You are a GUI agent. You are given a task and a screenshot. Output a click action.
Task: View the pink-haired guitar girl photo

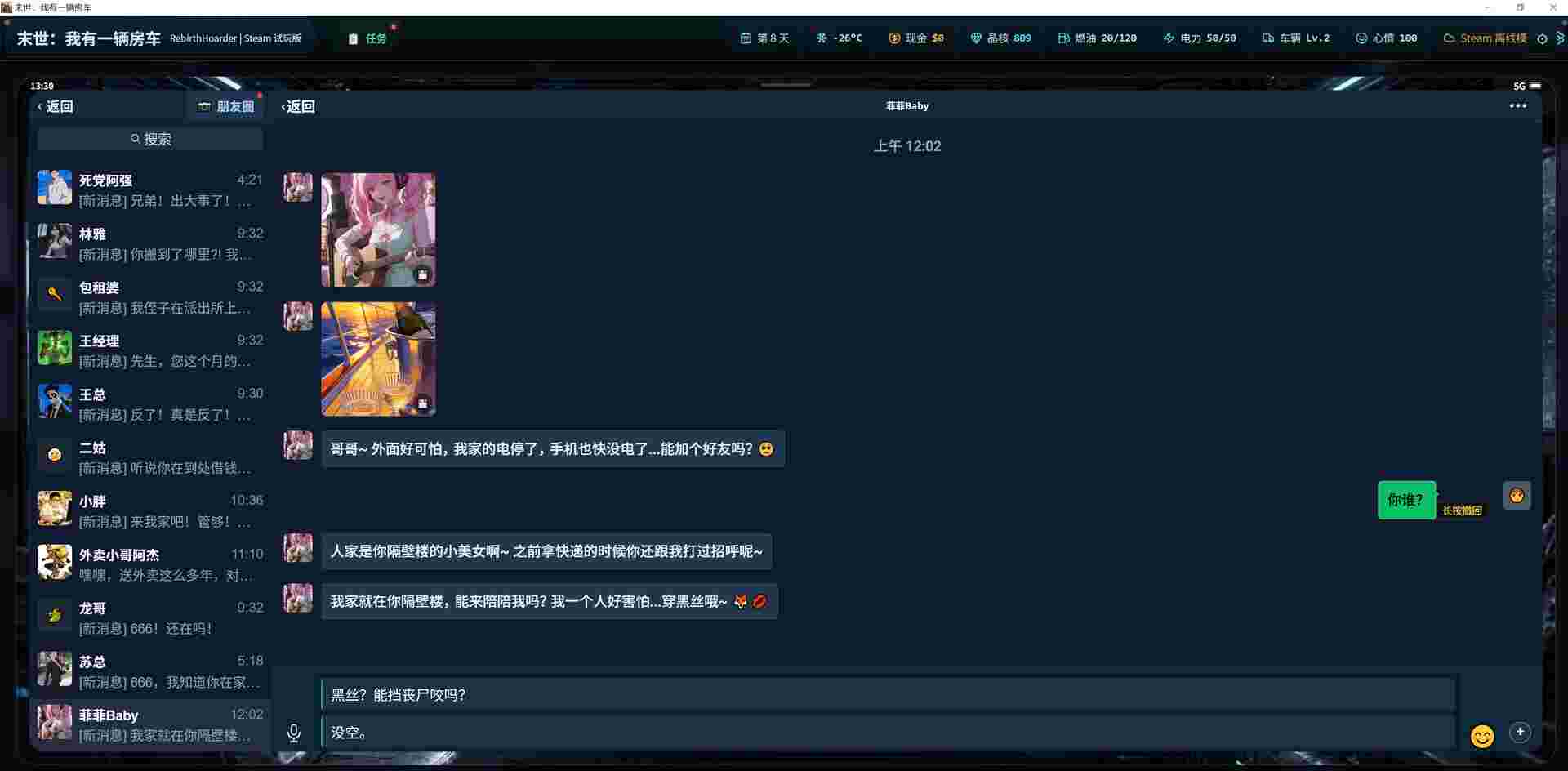coord(378,230)
